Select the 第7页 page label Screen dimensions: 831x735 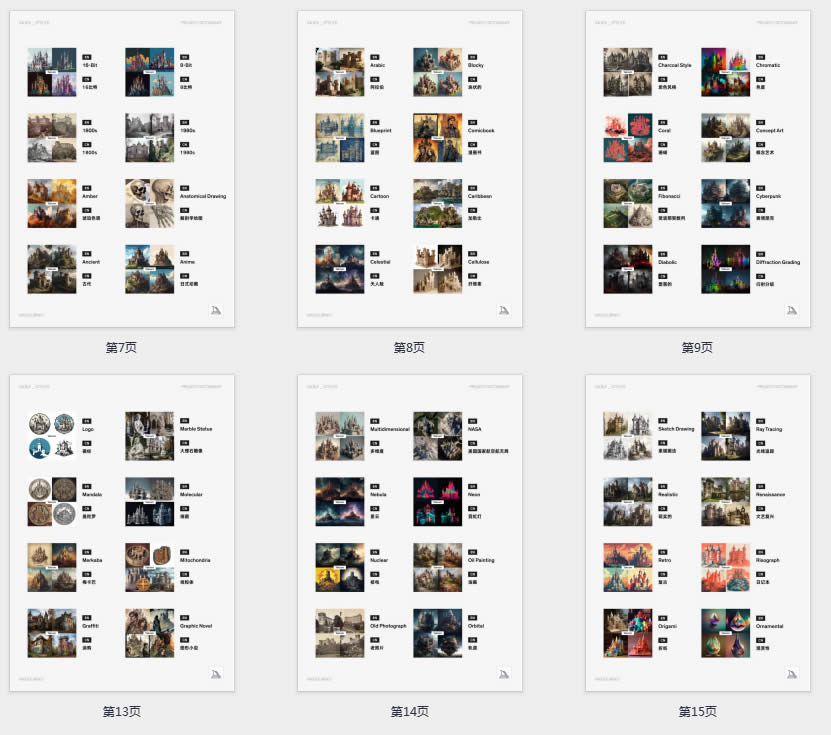click(121, 348)
